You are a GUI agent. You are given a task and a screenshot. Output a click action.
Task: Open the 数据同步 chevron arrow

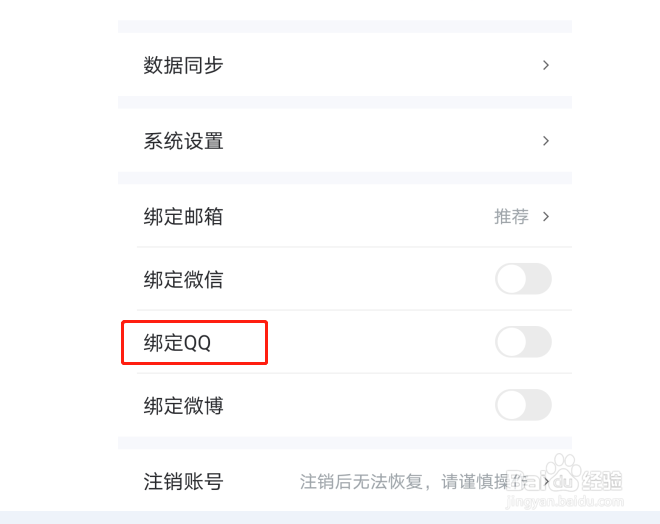click(x=546, y=65)
